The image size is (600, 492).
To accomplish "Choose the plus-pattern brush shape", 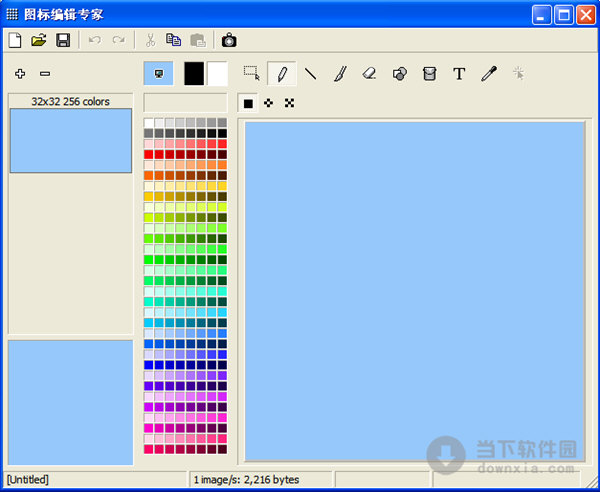I will 269,103.
